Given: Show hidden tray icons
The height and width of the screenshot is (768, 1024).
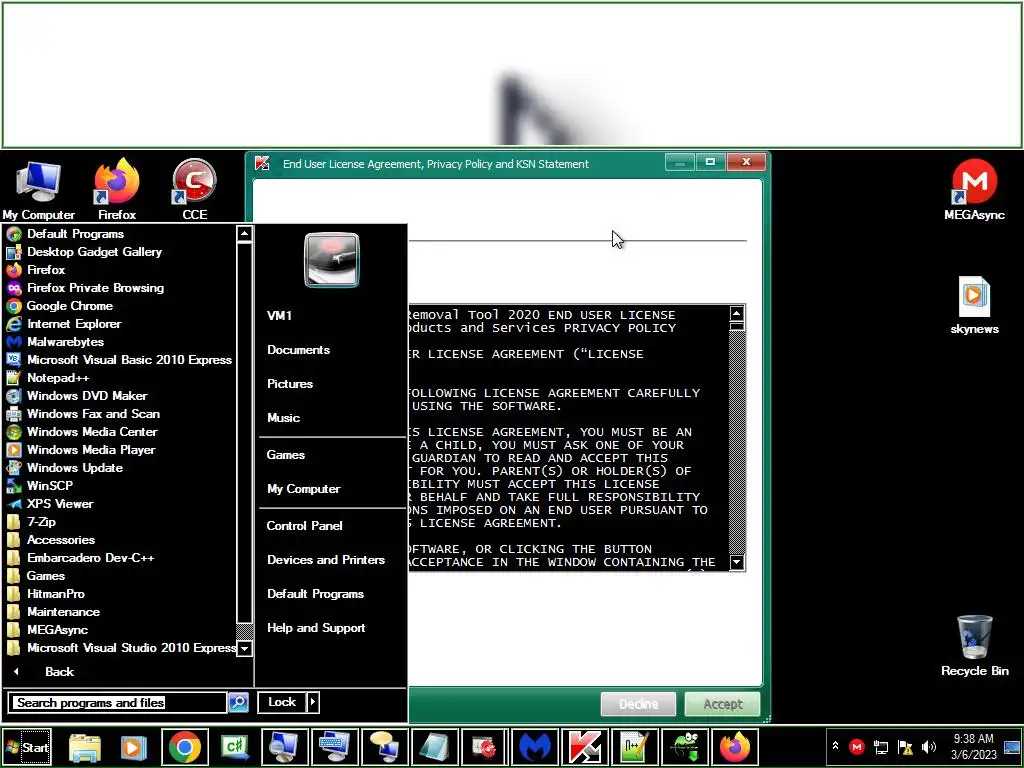Looking at the screenshot, I should (835, 746).
